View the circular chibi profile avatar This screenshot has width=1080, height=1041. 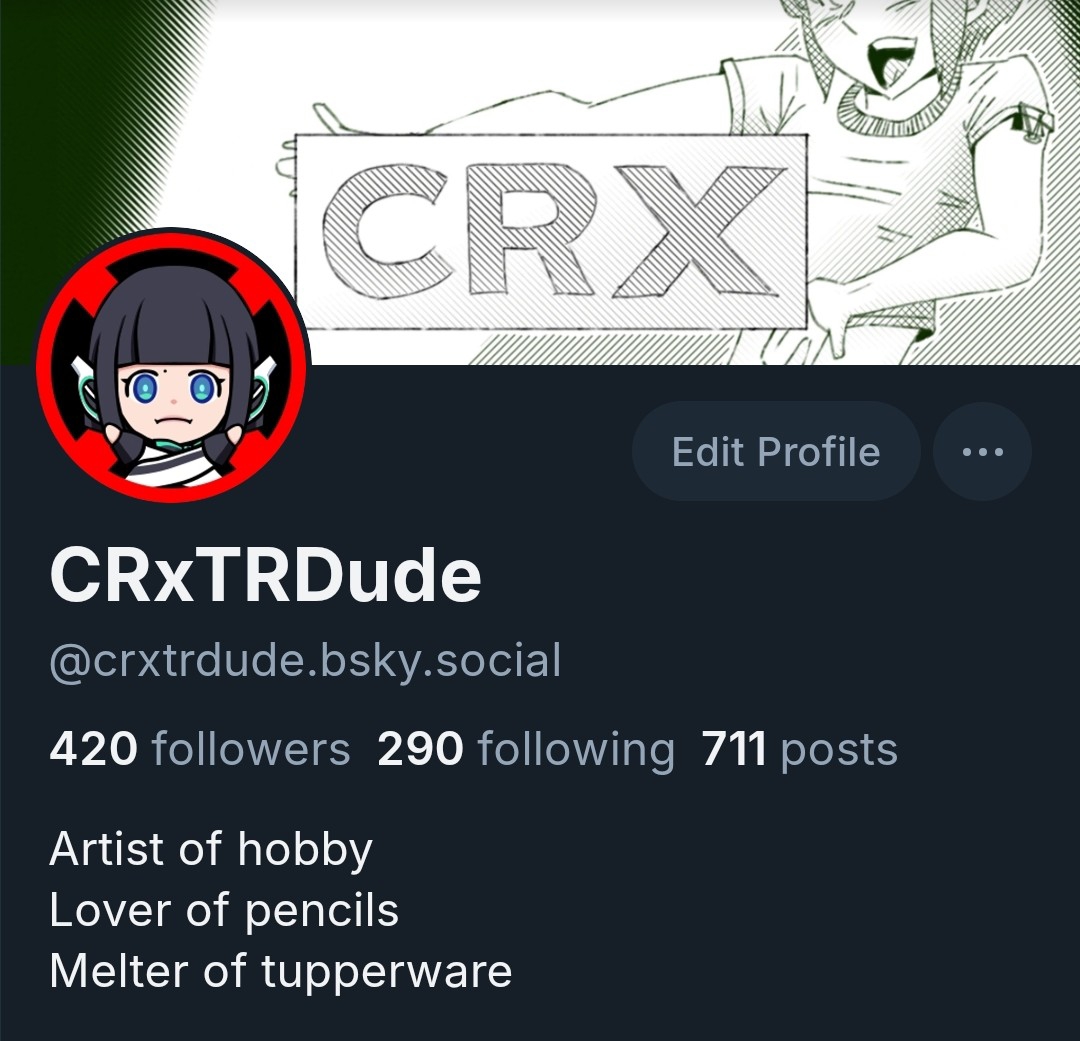tap(173, 365)
